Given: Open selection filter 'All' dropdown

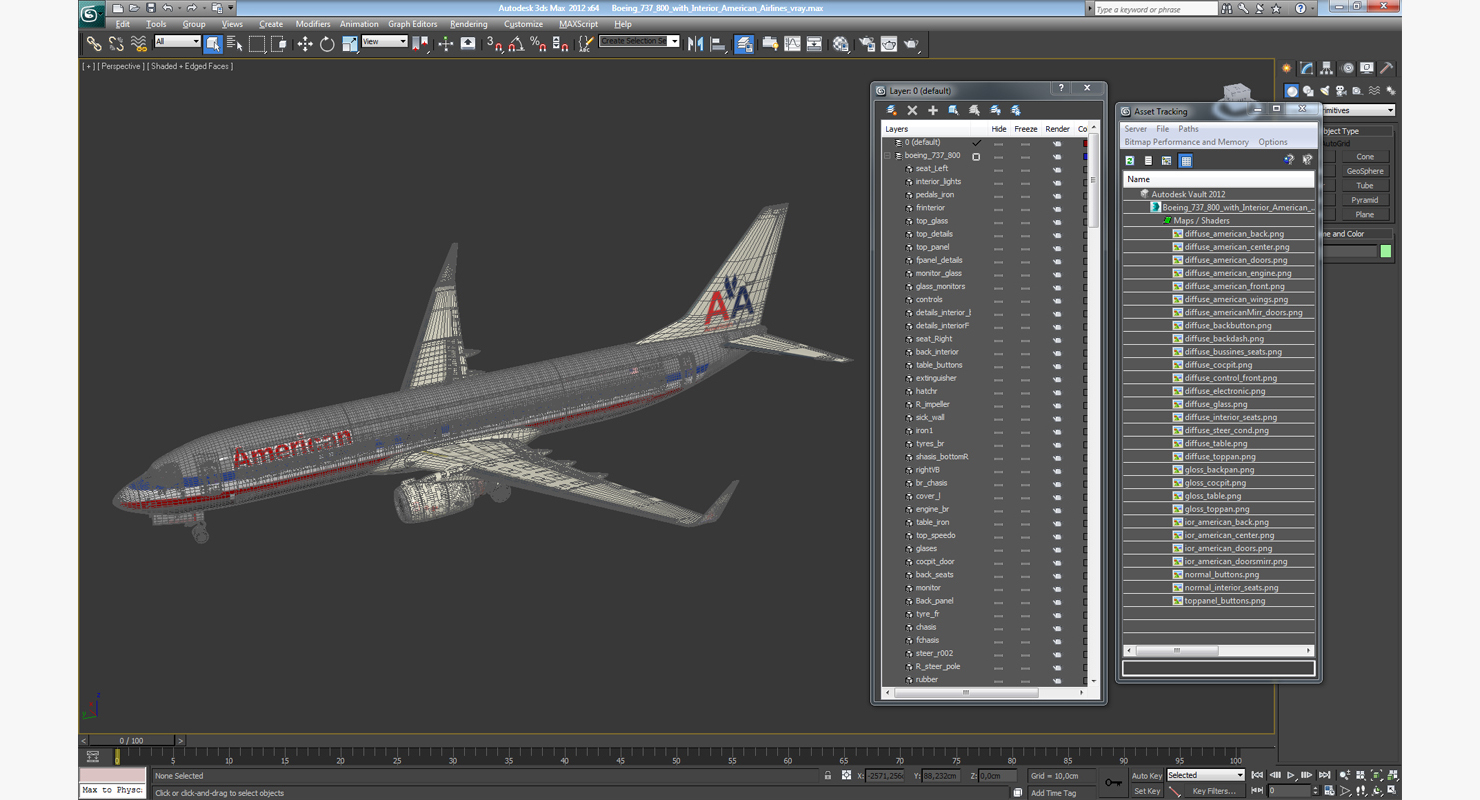Looking at the screenshot, I should click(x=177, y=42).
